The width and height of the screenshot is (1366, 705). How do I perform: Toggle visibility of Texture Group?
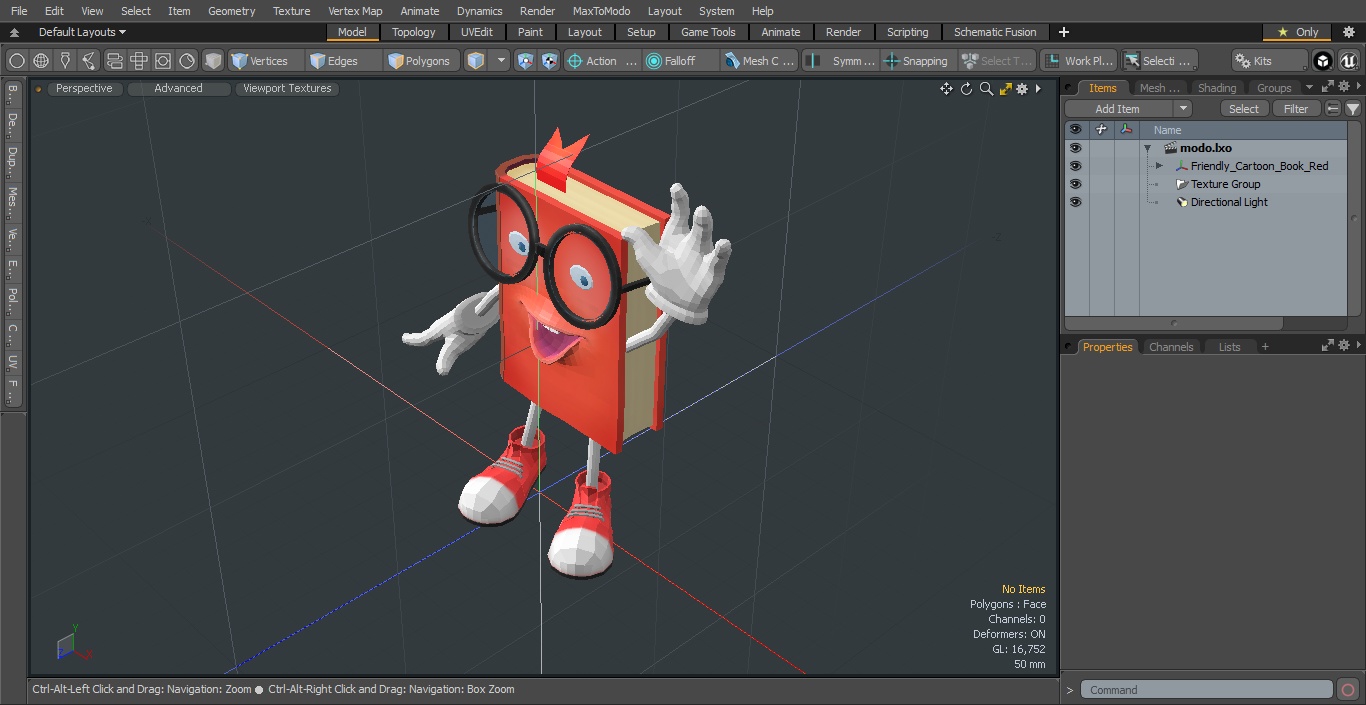pos(1075,184)
